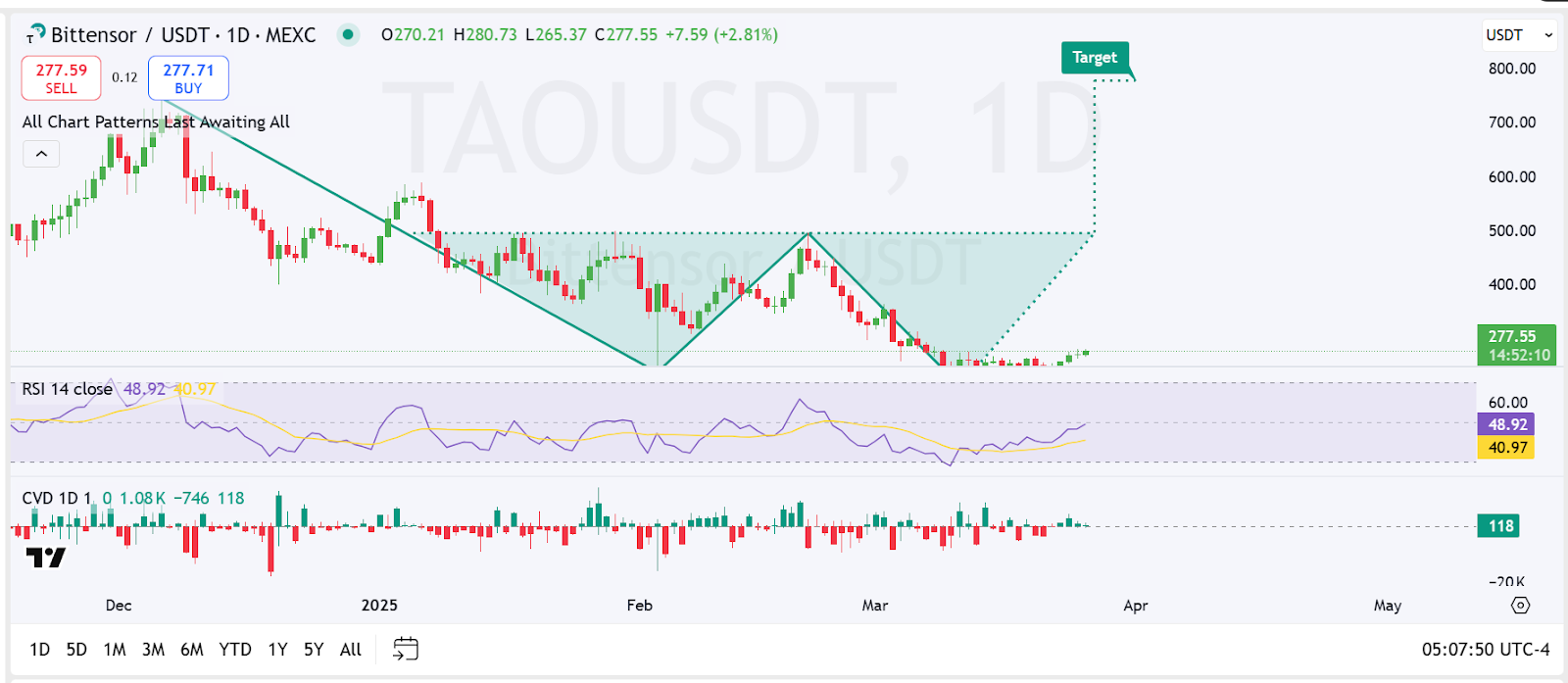Image resolution: width=1568 pixels, height=683 pixels.
Task: Switch to the 3M time range
Action: (x=153, y=650)
